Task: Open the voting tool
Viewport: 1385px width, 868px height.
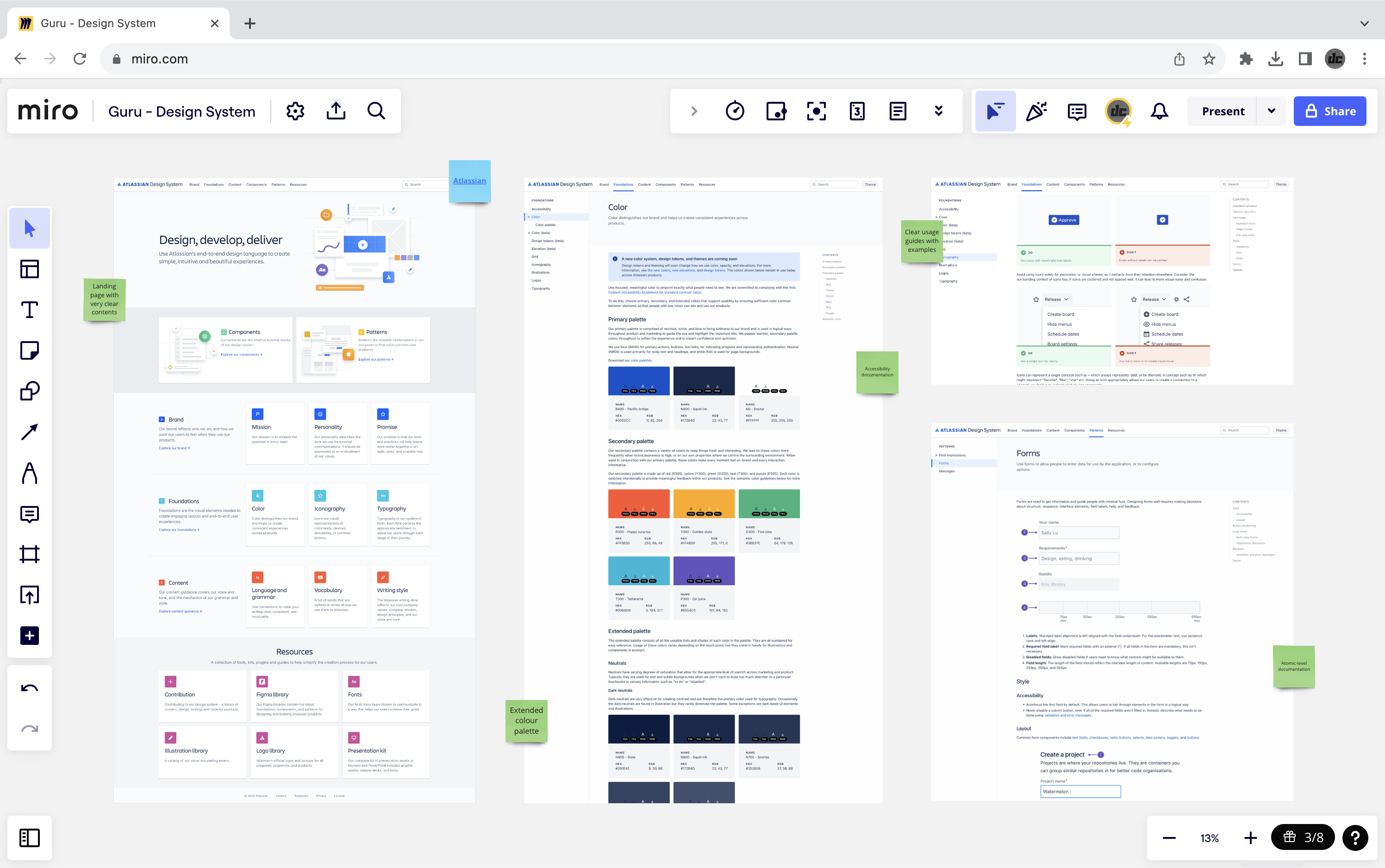Action: tap(776, 111)
